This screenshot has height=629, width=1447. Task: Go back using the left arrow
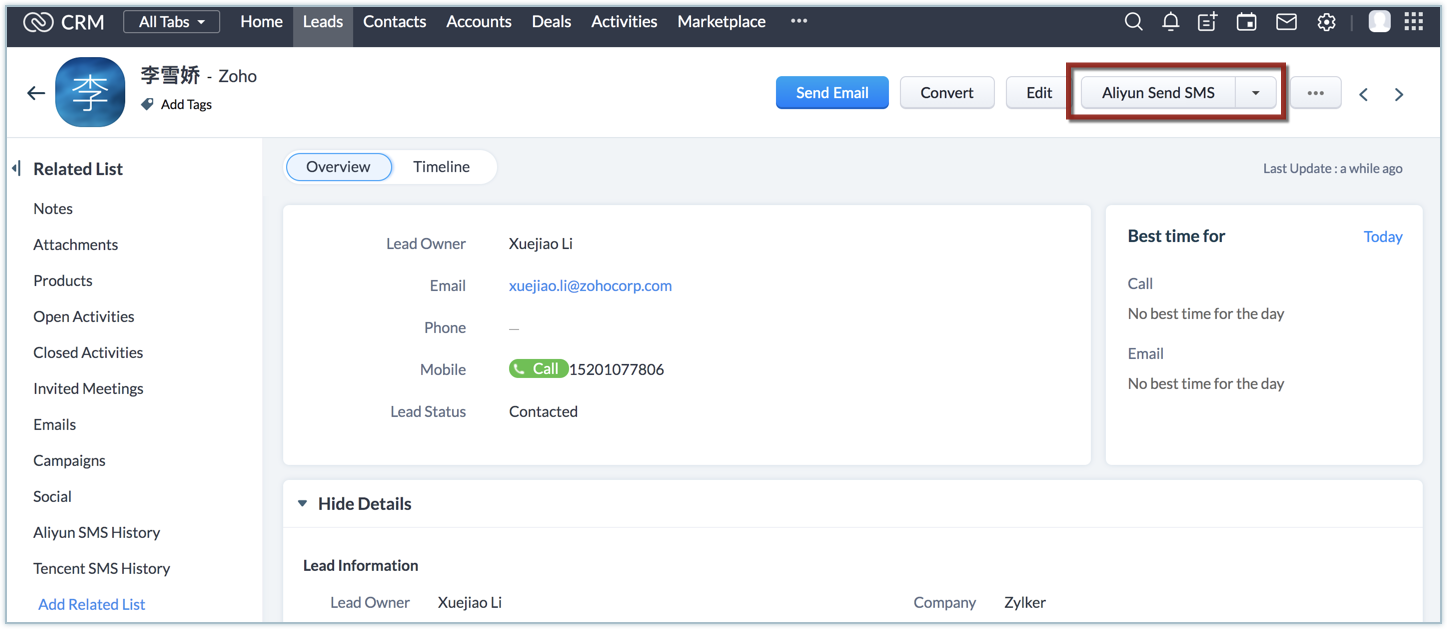click(x=36, y=93)
